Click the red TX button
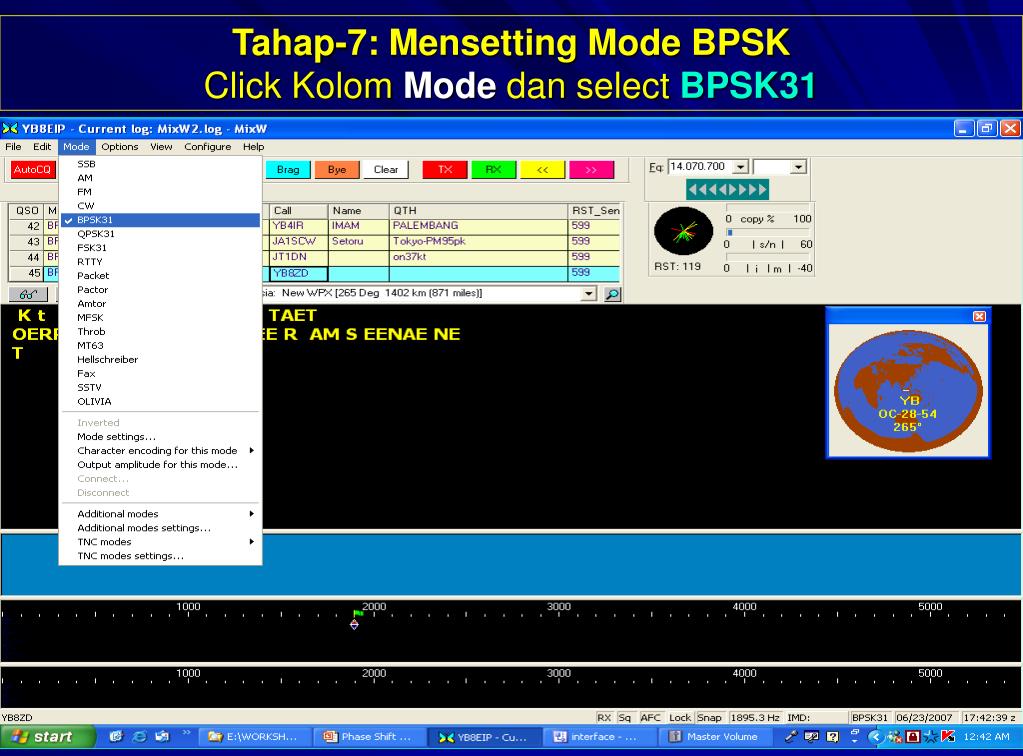1023x756 pixels. (445, 170)
